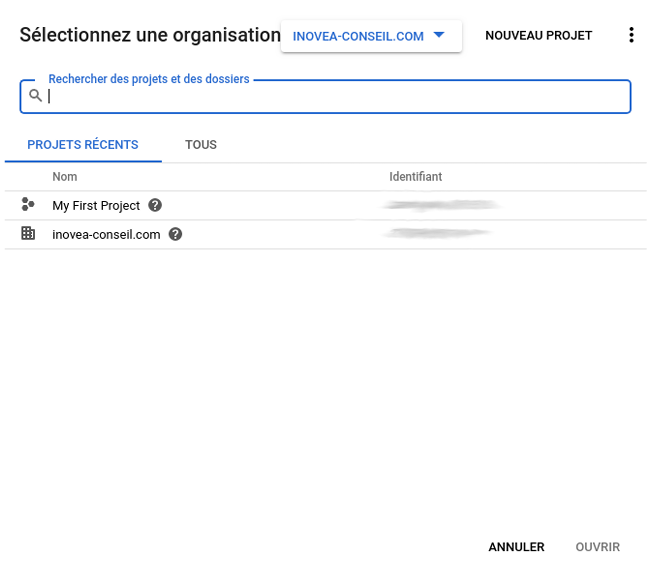Click the magnifier search icon
647x577 pixels.
point(35,96)
